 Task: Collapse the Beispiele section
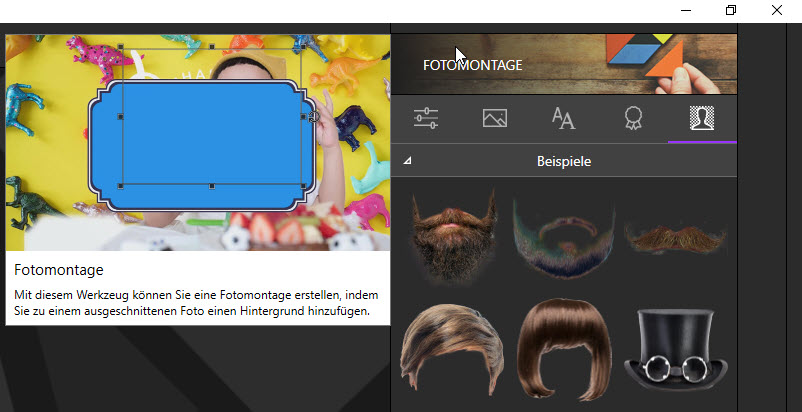pyautogui.click(x=407, y=161)
